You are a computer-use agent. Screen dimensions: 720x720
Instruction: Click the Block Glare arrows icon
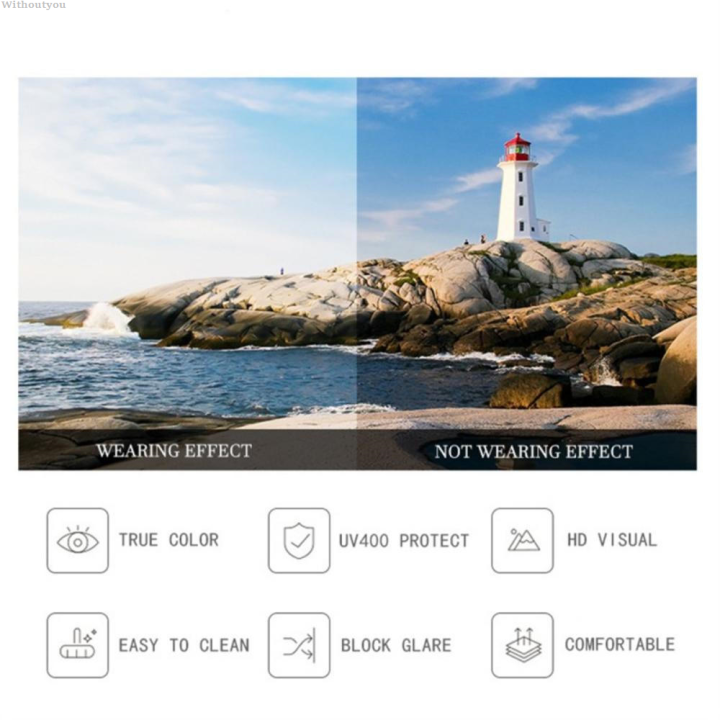[299, 645]
